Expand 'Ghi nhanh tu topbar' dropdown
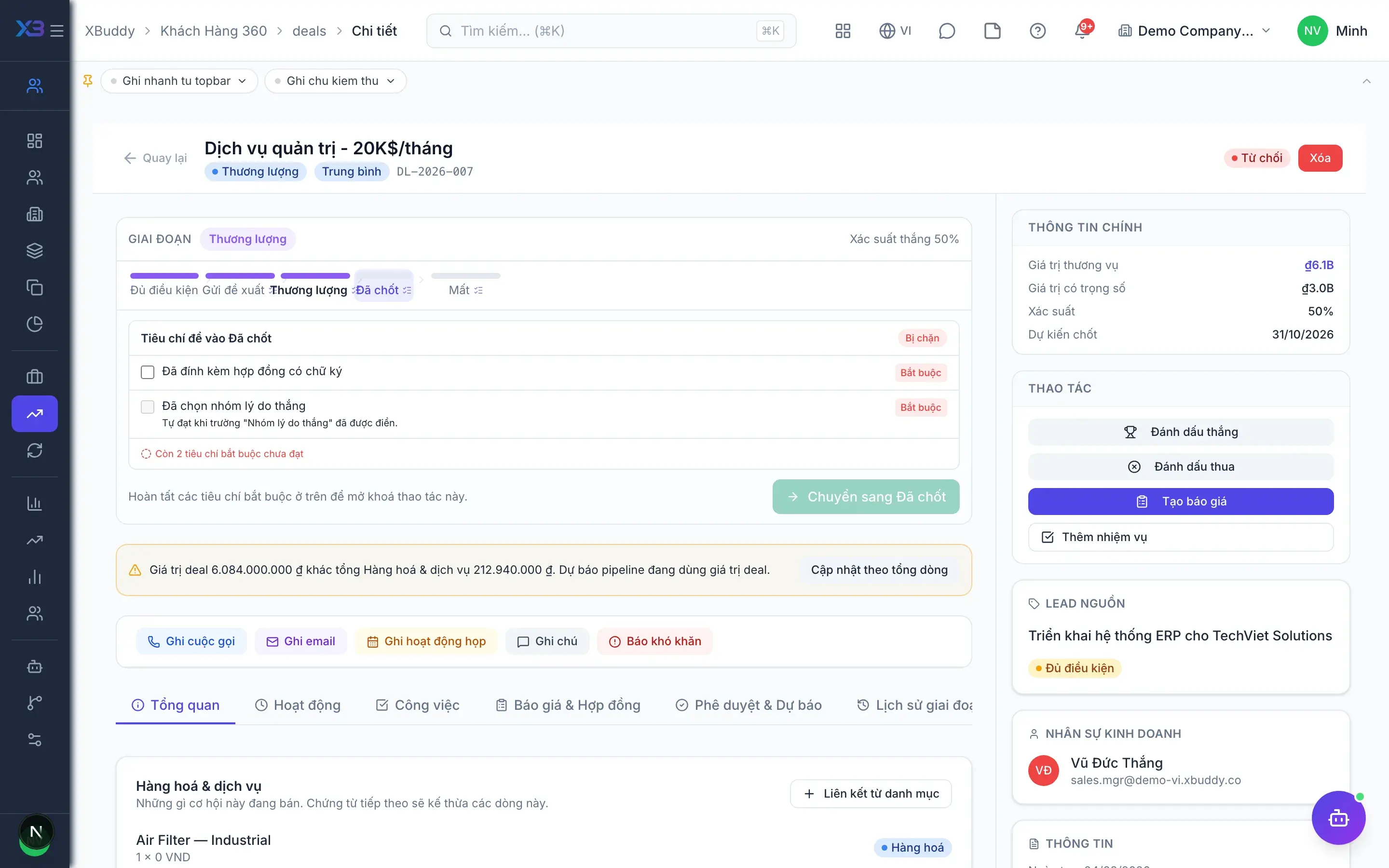 point(179,81)
